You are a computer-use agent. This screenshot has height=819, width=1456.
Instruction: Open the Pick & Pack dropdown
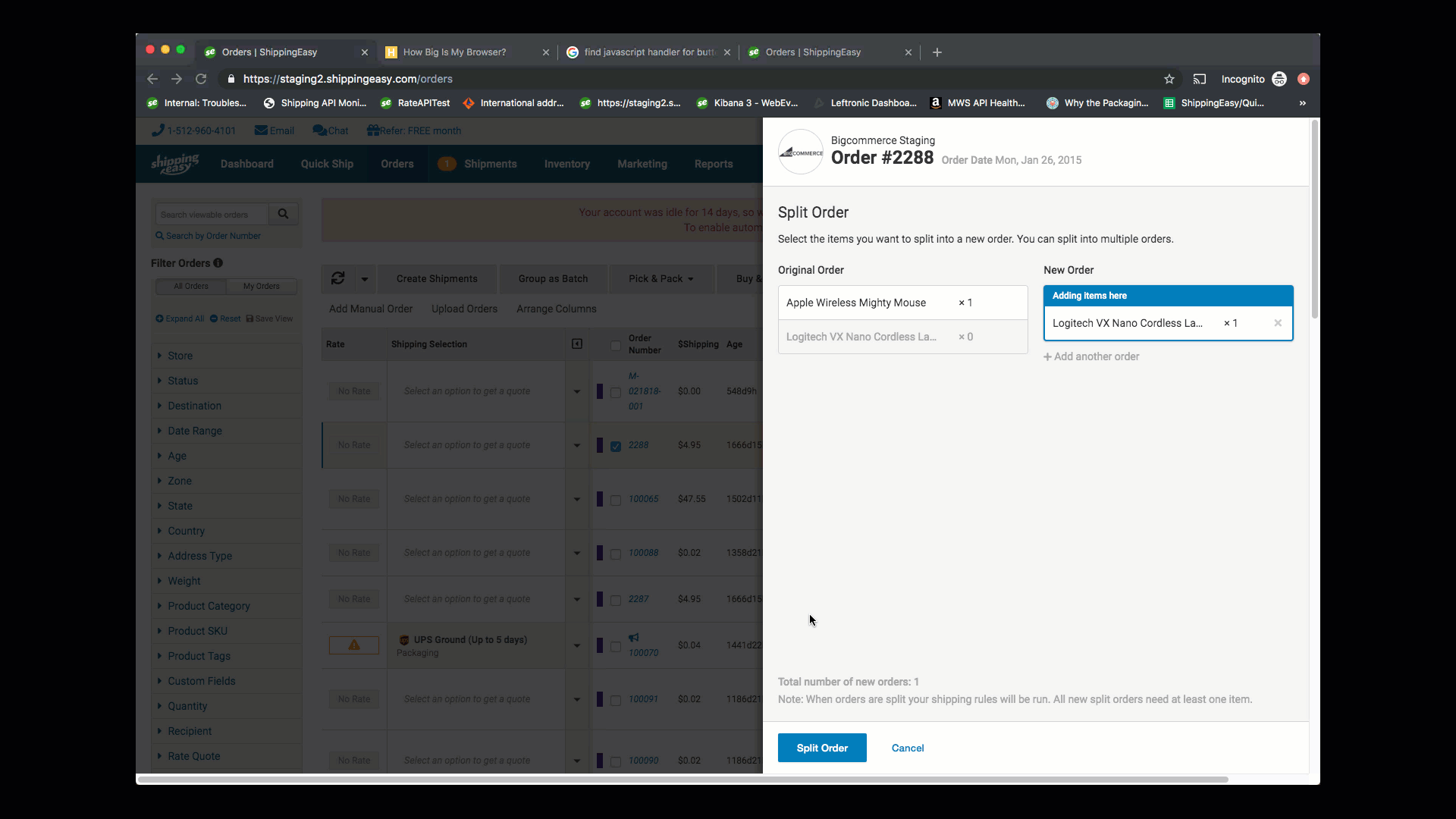pos(661,279)
